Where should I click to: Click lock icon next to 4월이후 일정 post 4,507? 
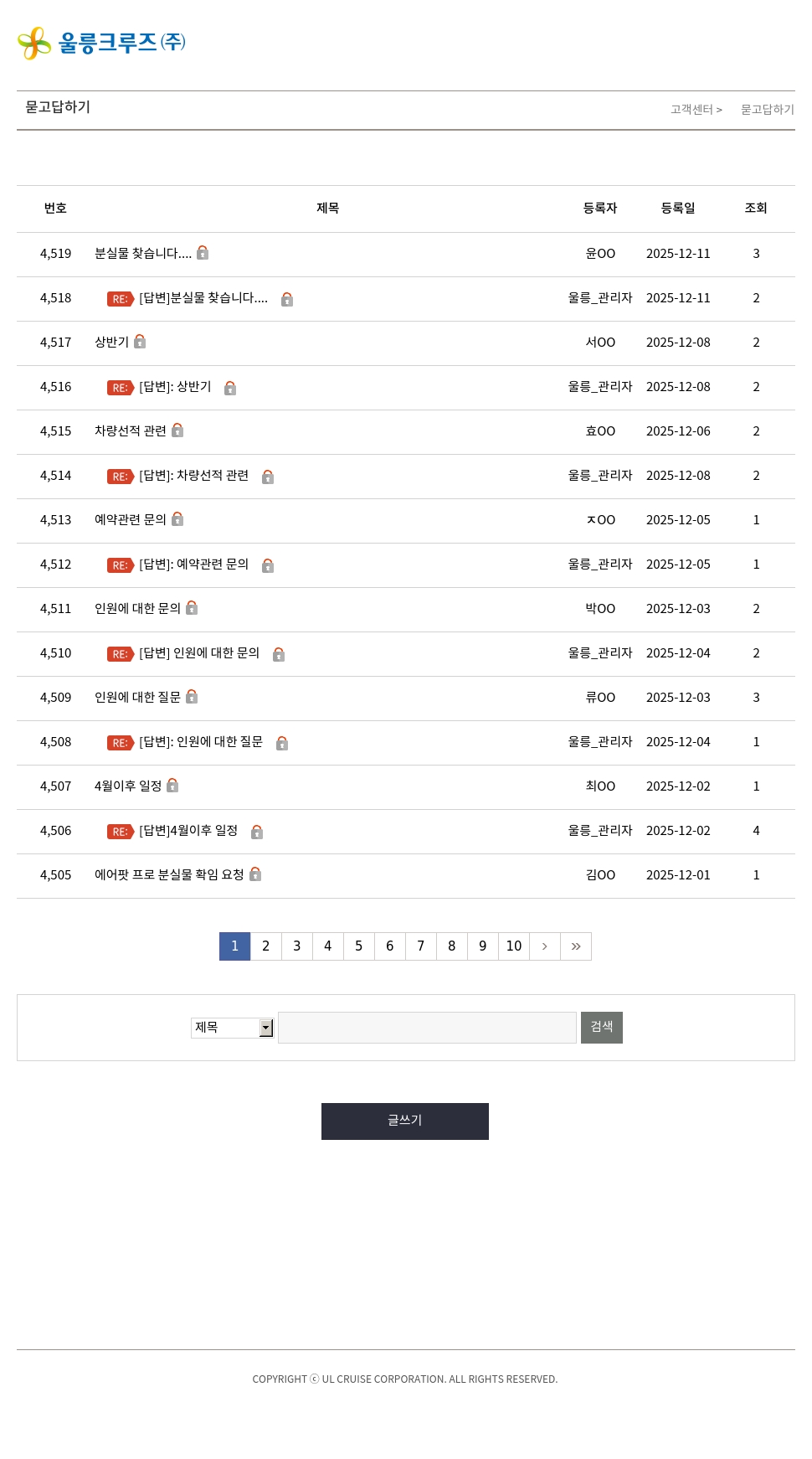pyautogui.click(x=172, y=786)
